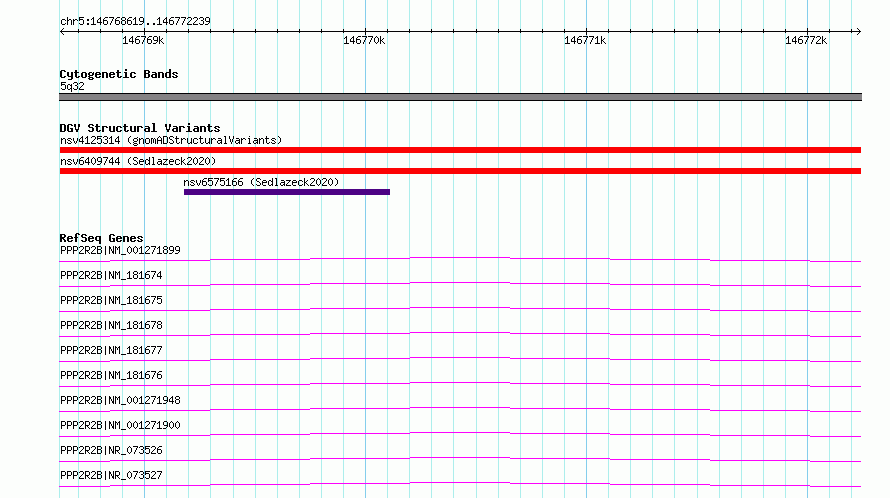Open transcript PPP2R2B|NM_181677

(111, 350)
